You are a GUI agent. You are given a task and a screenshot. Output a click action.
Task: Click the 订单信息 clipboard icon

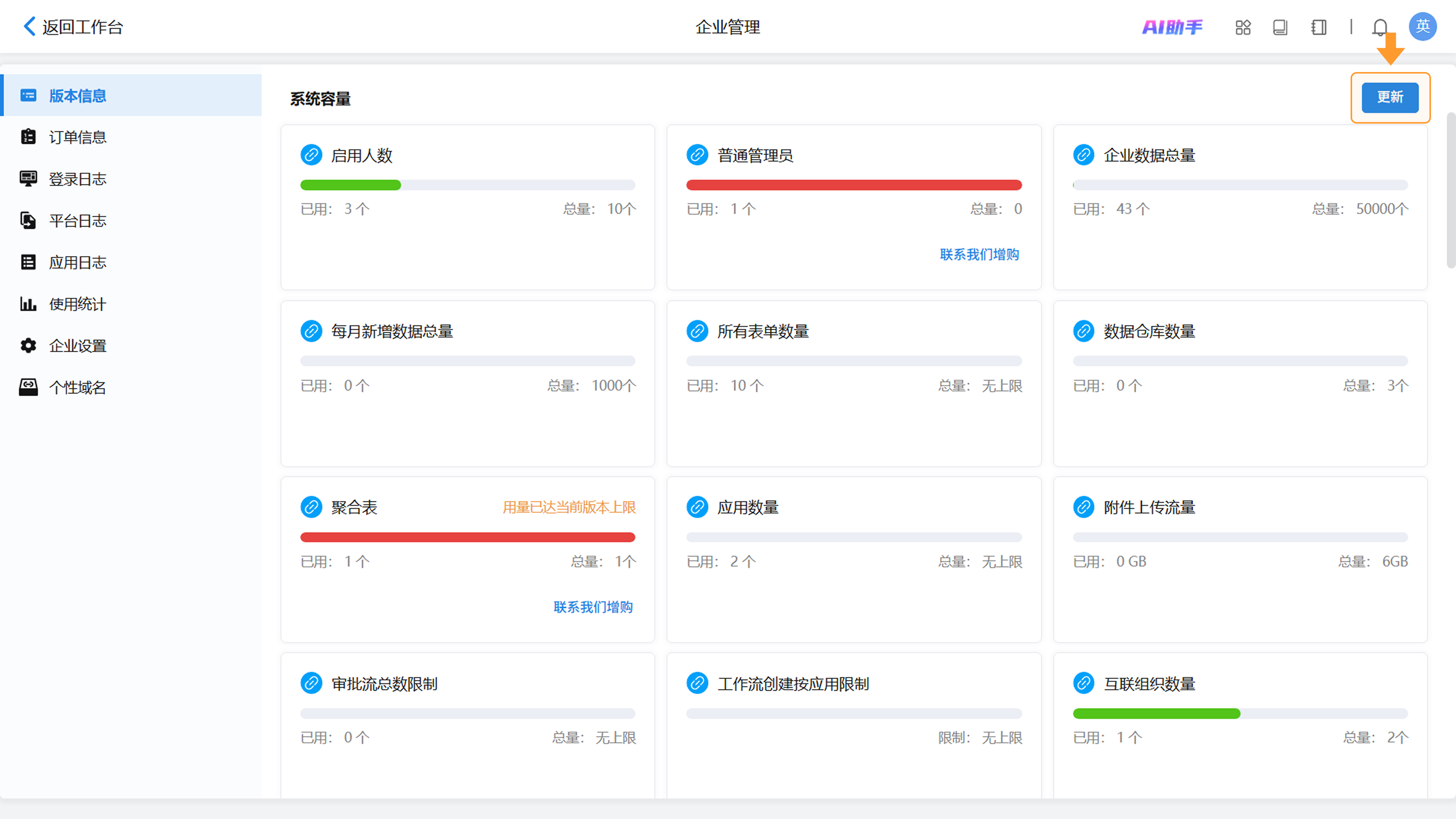click(x=28, y=137)
